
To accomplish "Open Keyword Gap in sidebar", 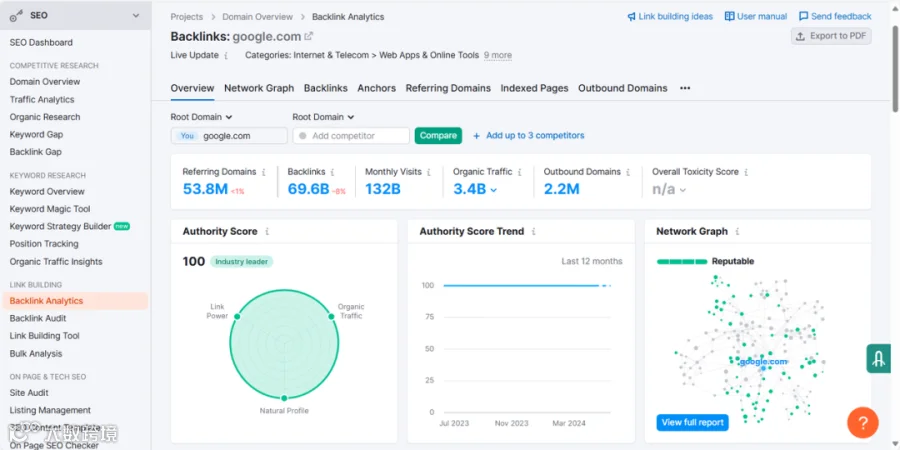I will pyautogui.click(x=36, y=134).
